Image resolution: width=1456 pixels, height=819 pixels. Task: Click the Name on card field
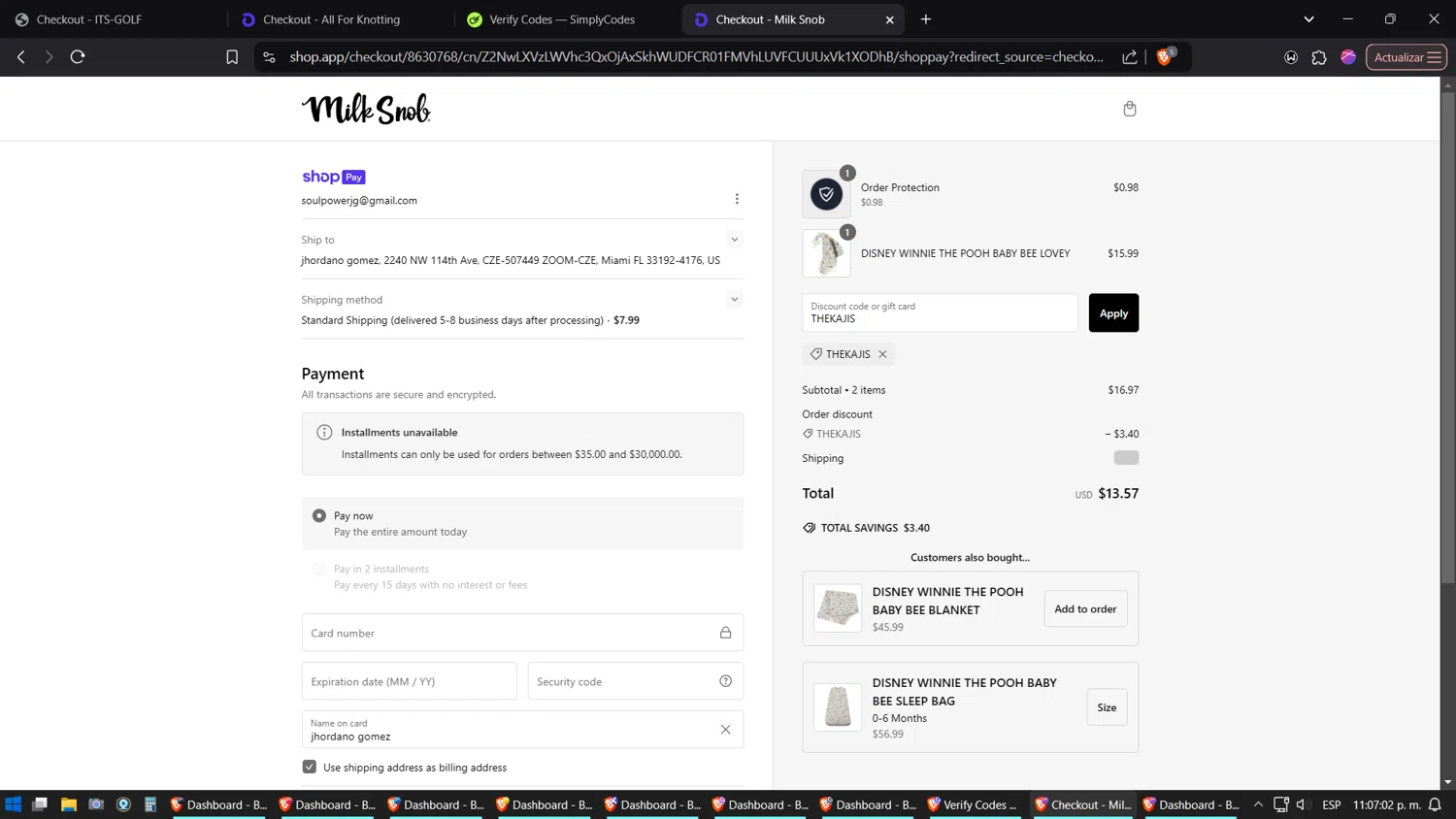pyautogui.click(x=522, y=730)
